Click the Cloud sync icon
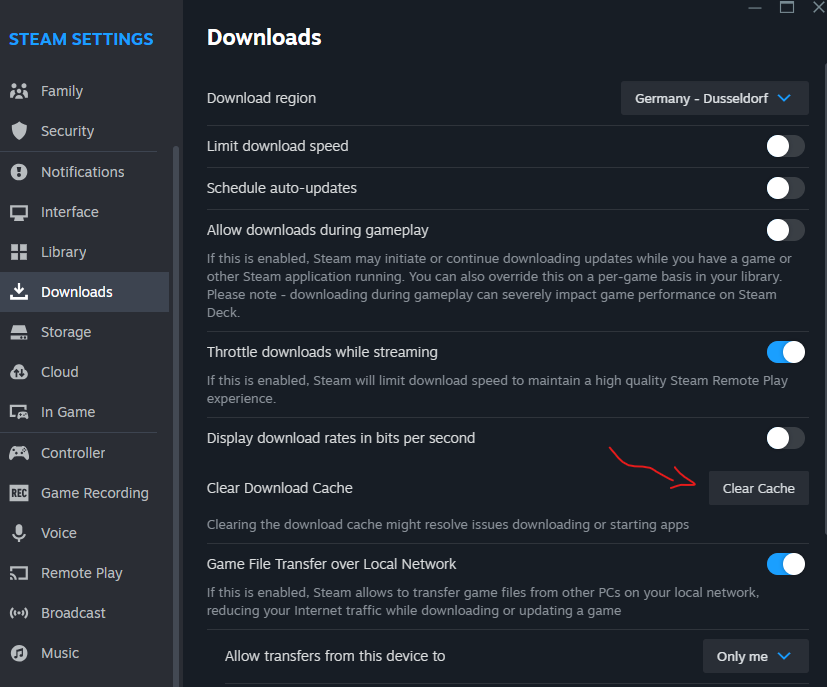The image size is (827, 687). click(x=19, y=372)
